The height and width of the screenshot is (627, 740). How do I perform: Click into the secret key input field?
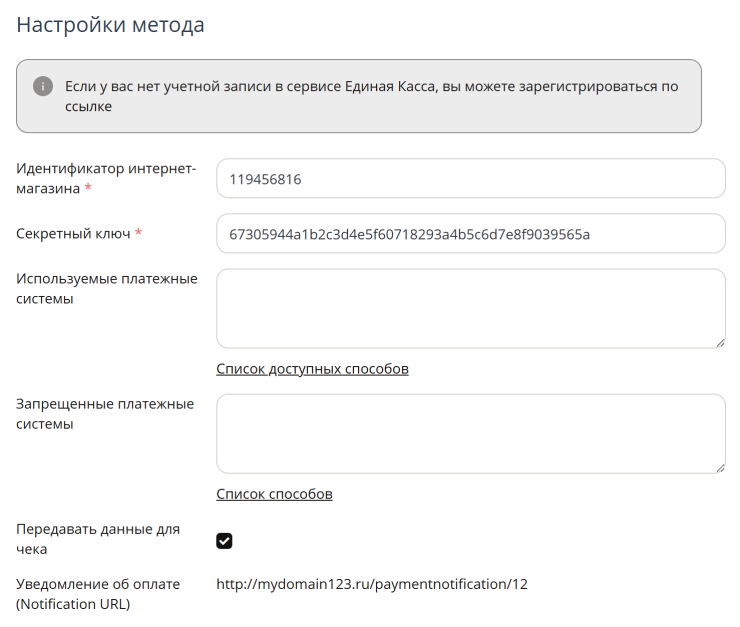[471, 234]
